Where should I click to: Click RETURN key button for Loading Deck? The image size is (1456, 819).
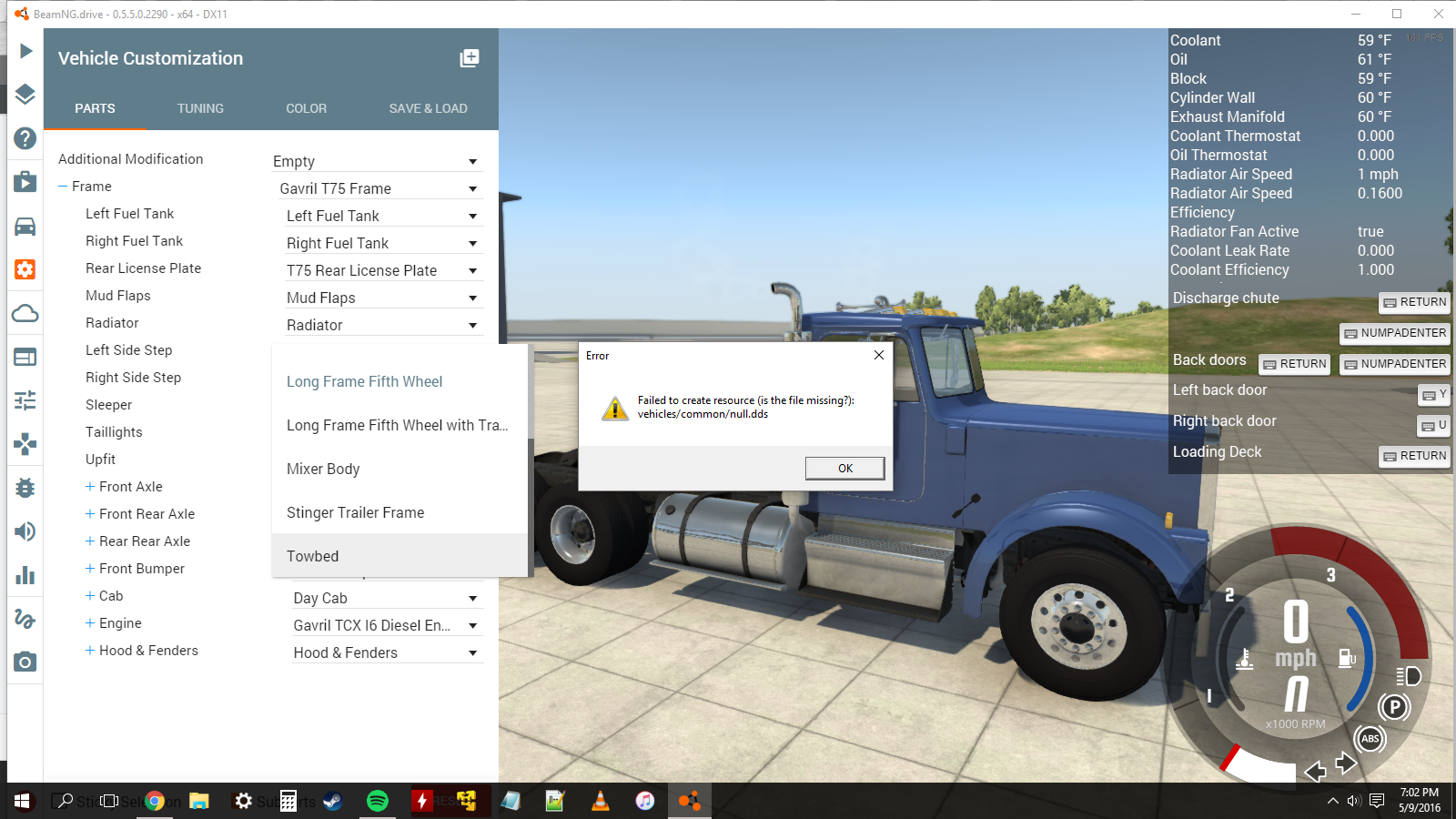pyautogui.click(x=1414, y=456)
